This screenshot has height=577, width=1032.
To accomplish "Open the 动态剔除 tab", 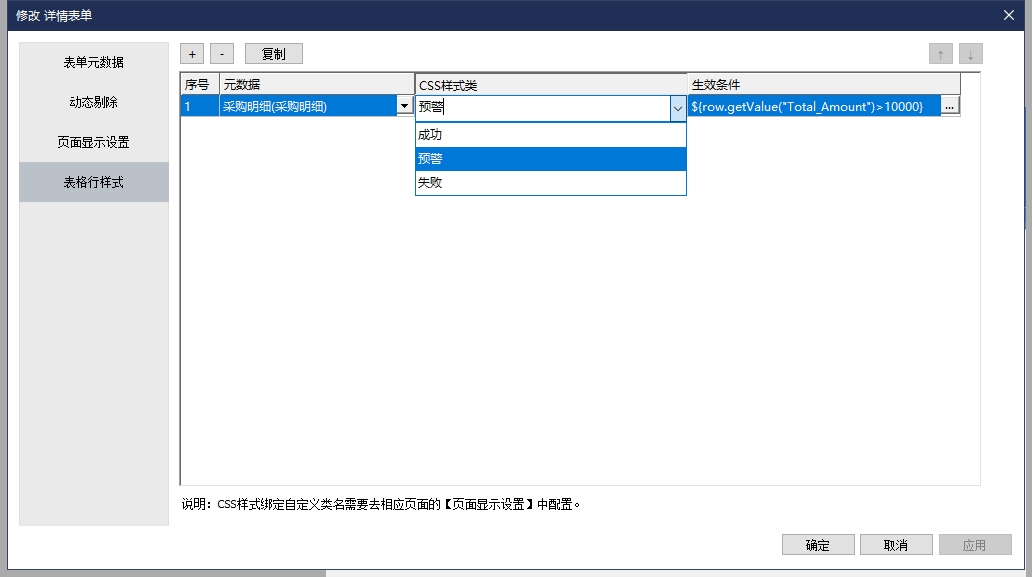I will point(94,102).
